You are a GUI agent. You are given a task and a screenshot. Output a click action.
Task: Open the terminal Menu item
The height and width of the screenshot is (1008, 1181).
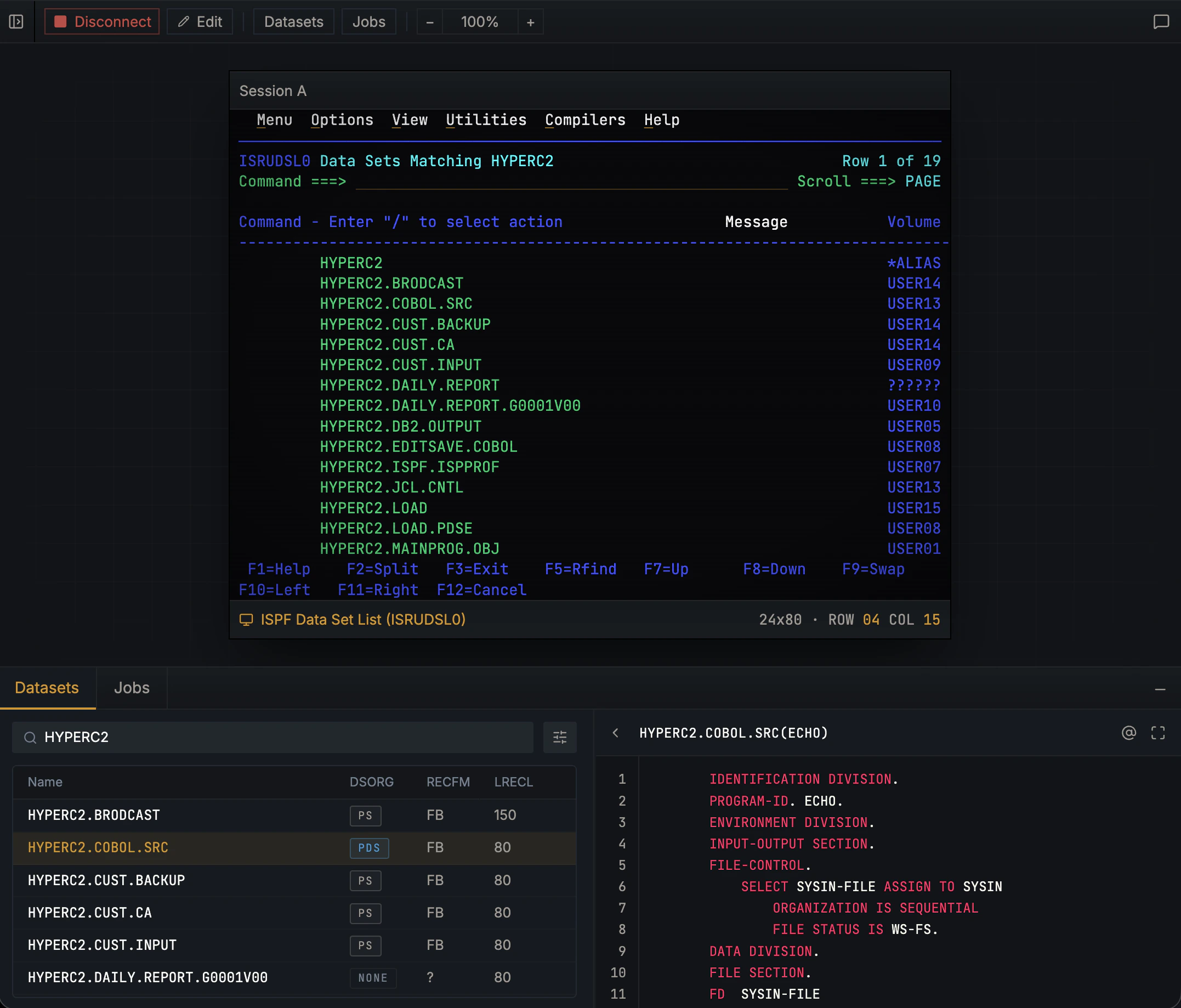(274, 120)
